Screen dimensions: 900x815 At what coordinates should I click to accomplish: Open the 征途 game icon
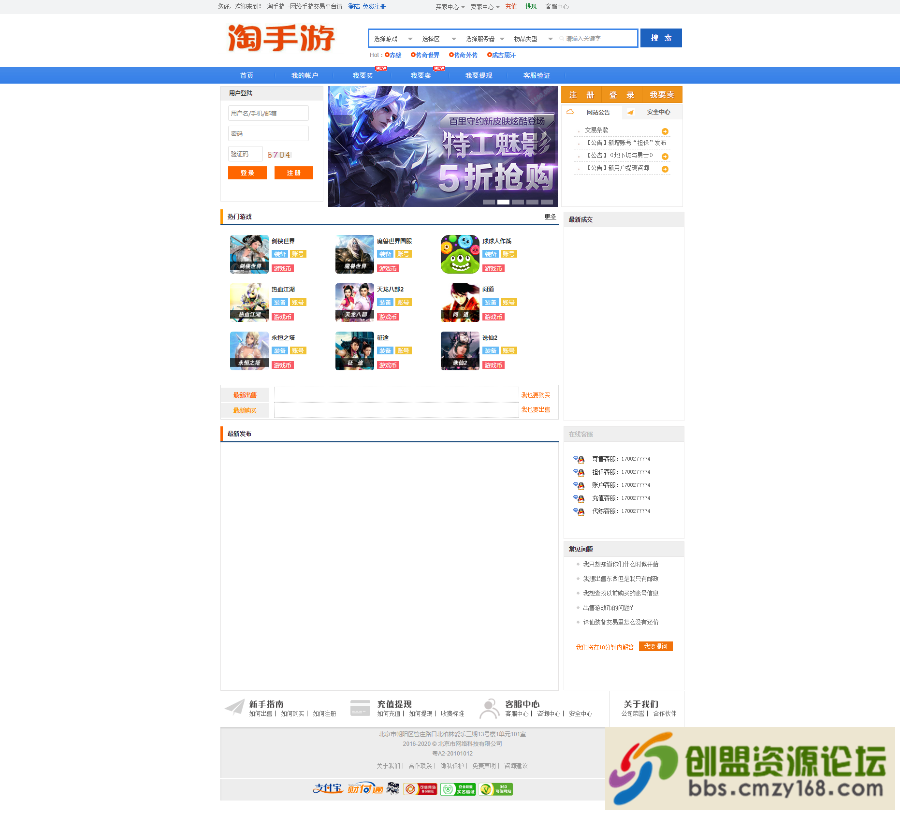pos(354,350)
